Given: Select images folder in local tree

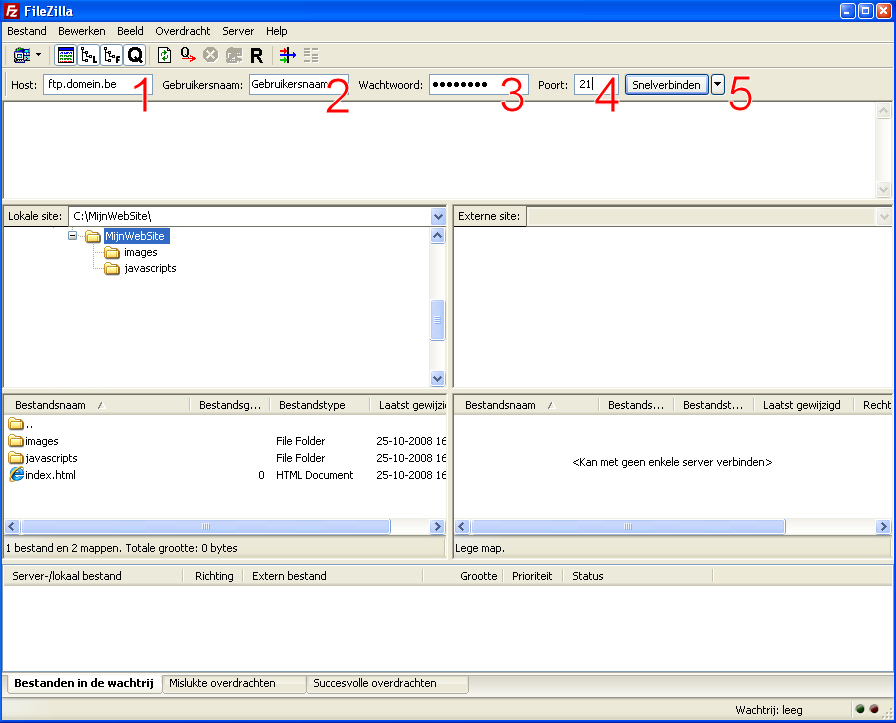Looking at the screenshot, I should point(141,252).
